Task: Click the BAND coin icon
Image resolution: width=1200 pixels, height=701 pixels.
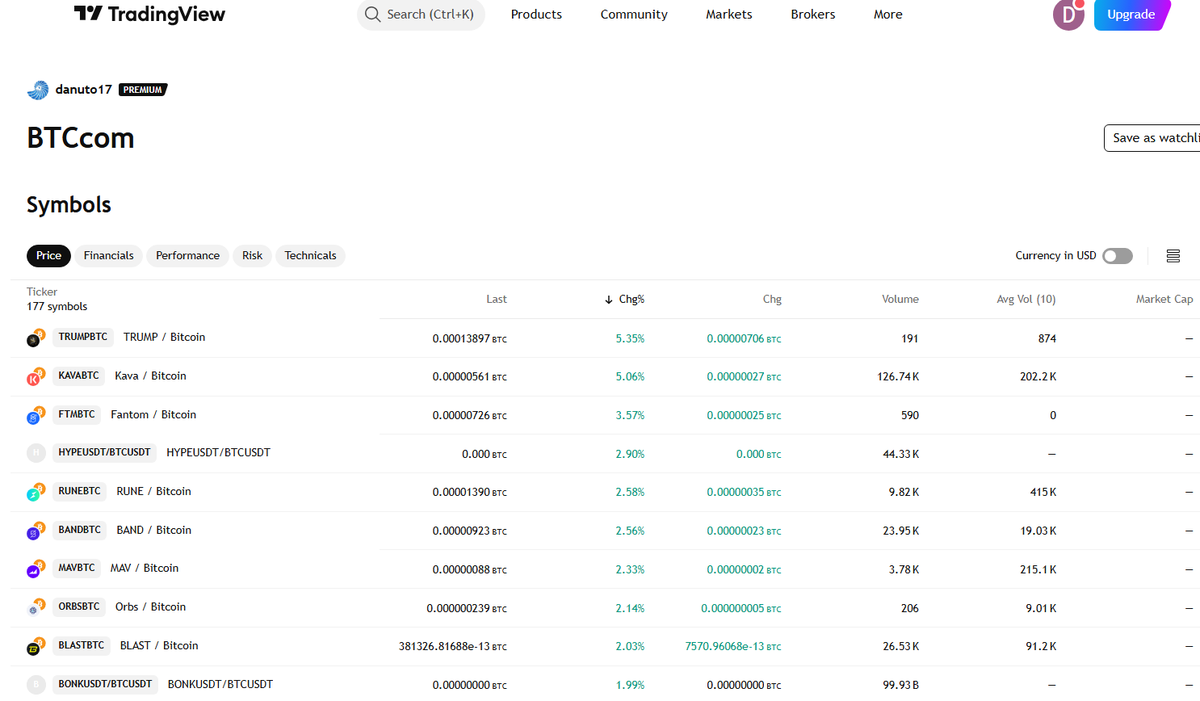Action: [x=36, y=531]
